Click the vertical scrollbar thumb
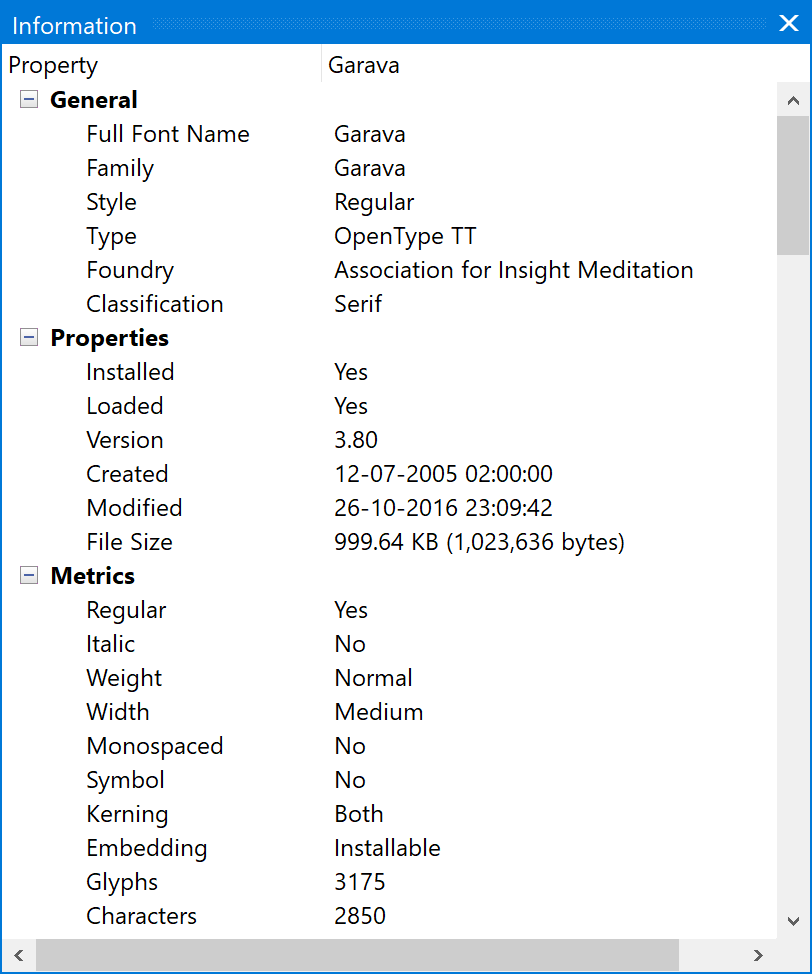This screenshot has height=974, width=812. click(x=793, y=185)
